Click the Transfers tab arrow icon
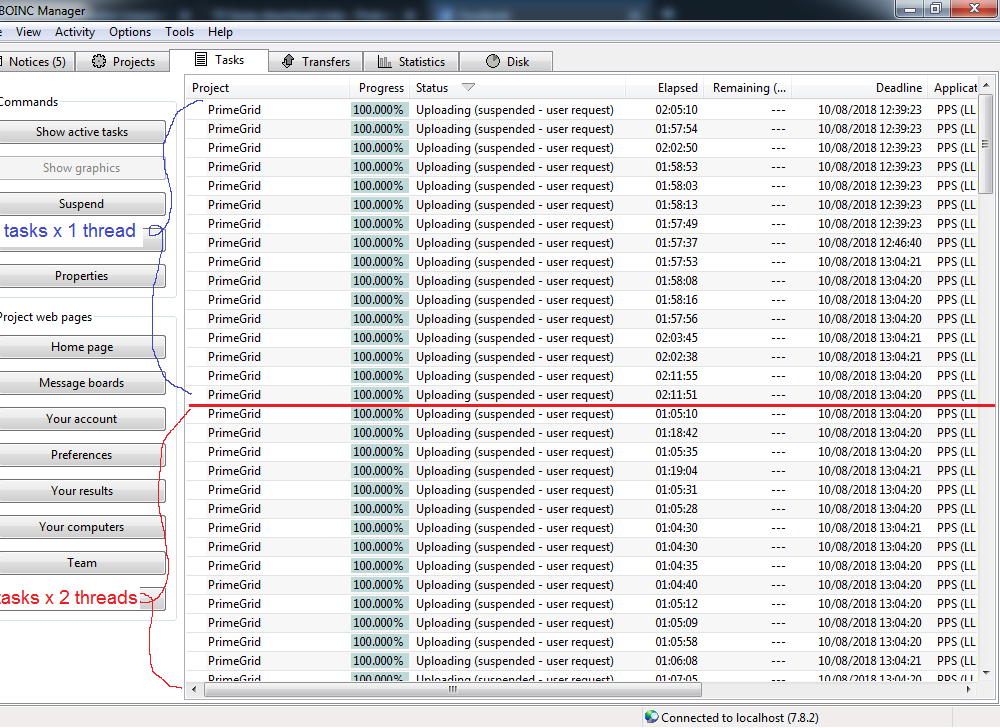 tap(288, 61)
